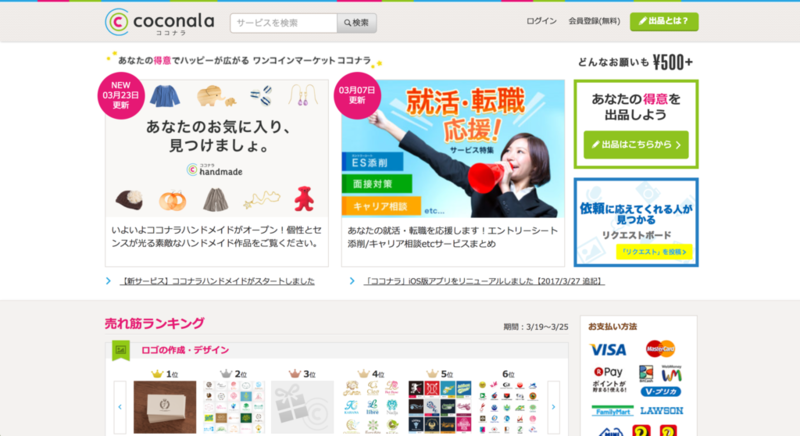This screenshot has height=436, width=800.
Task: Select the 5位 ranked logo thumbnail
Action: (440, 407)
